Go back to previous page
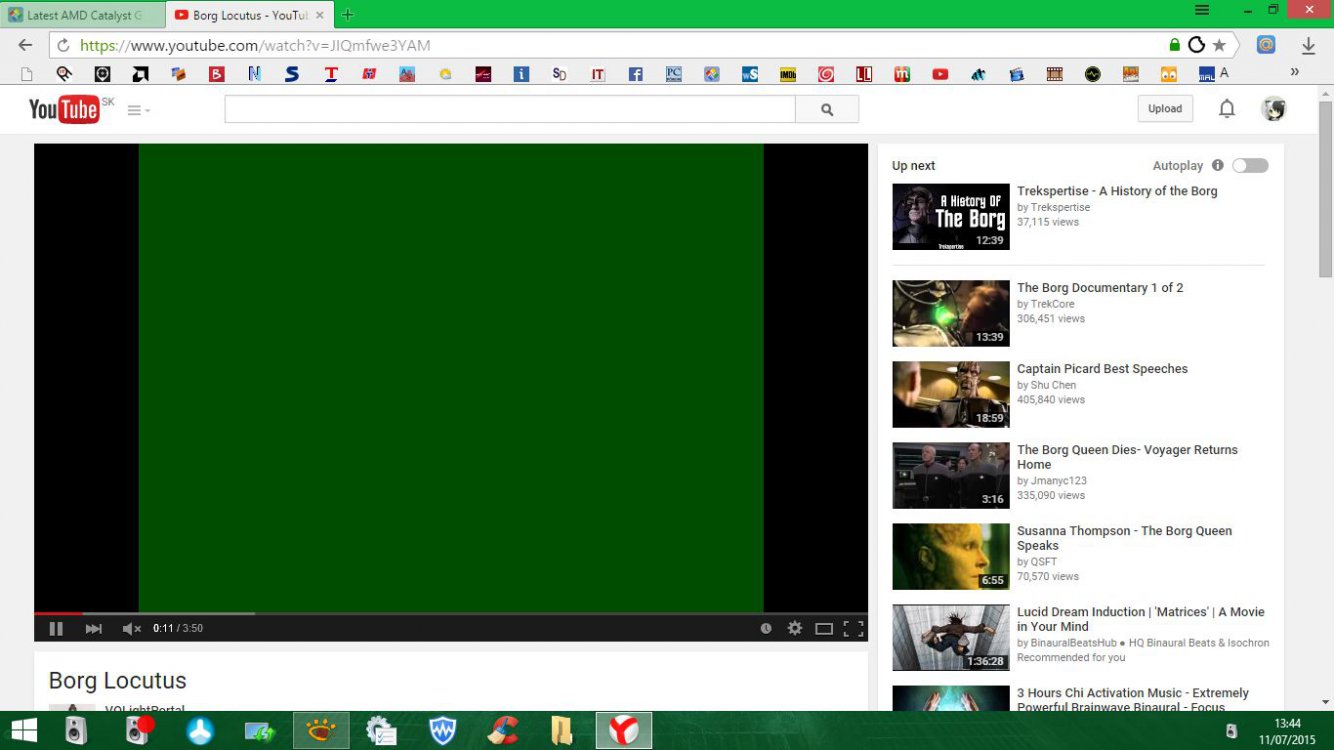The height and width of the screenshot is (750, 1334). pyautogui.click(x=25, y=45)
